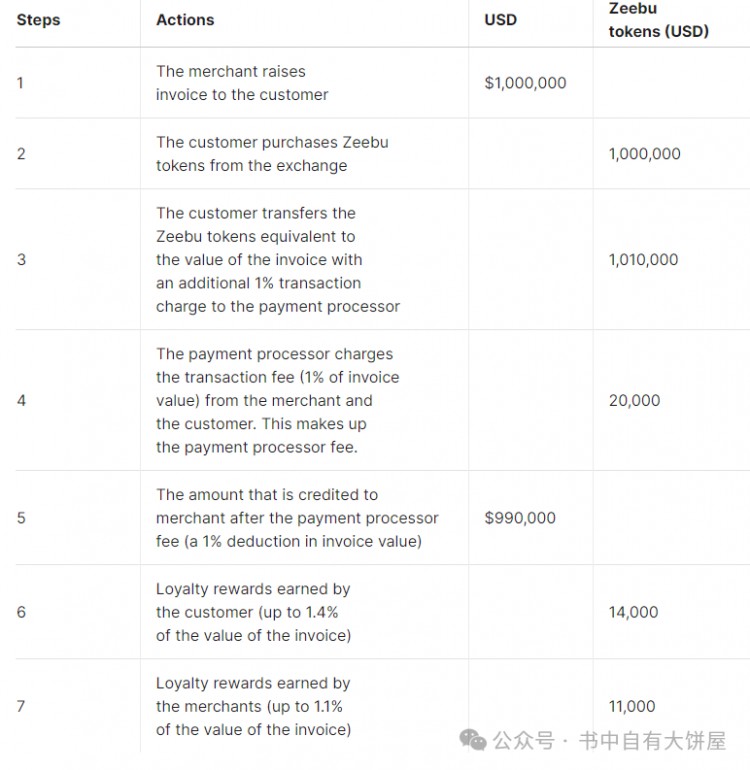Click the USD column header
This screenshot has height=770, width=750.
[x=500, y=20]
